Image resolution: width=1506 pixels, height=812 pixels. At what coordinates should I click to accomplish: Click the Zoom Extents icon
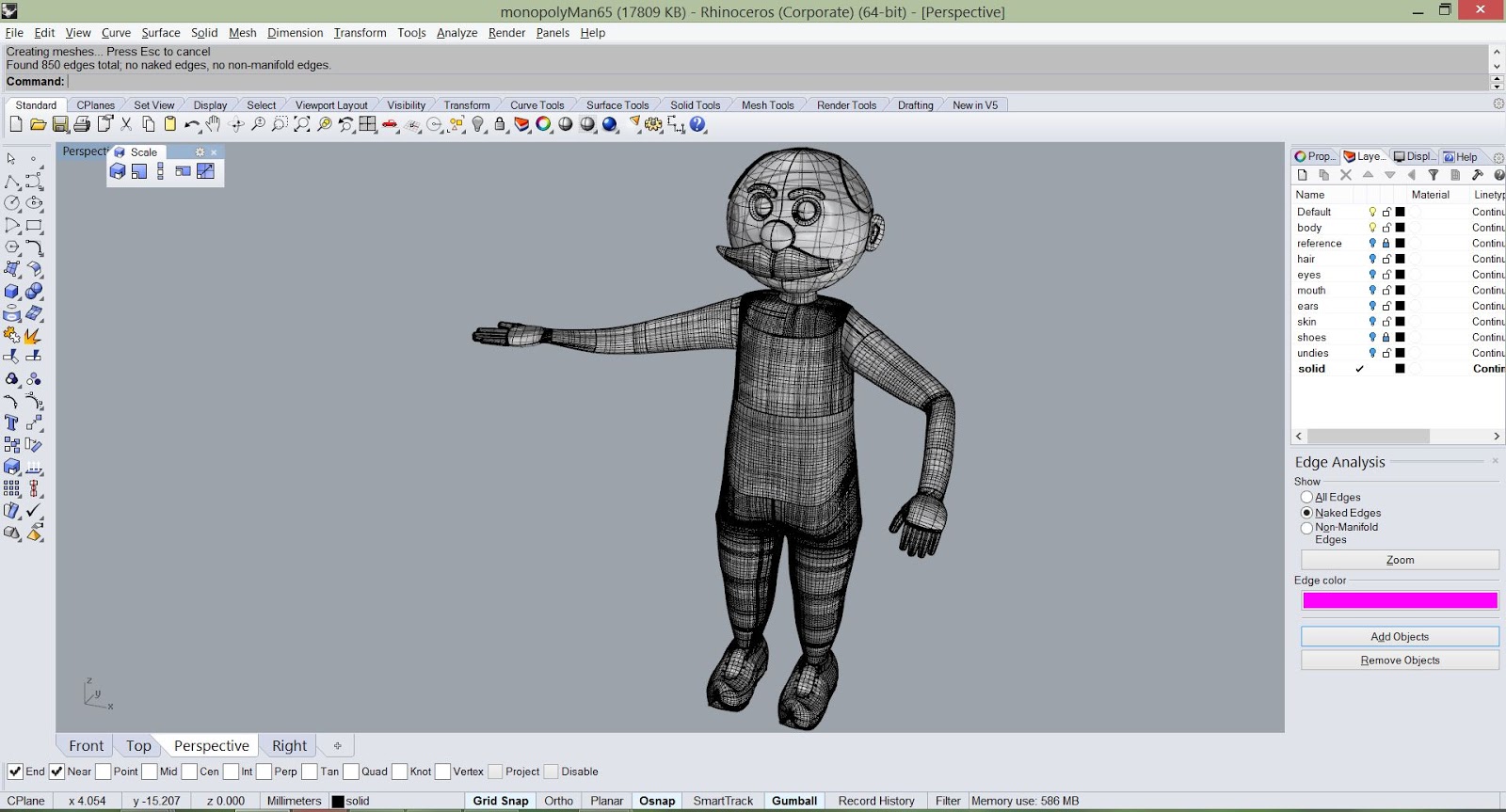[x=302, y=124]
